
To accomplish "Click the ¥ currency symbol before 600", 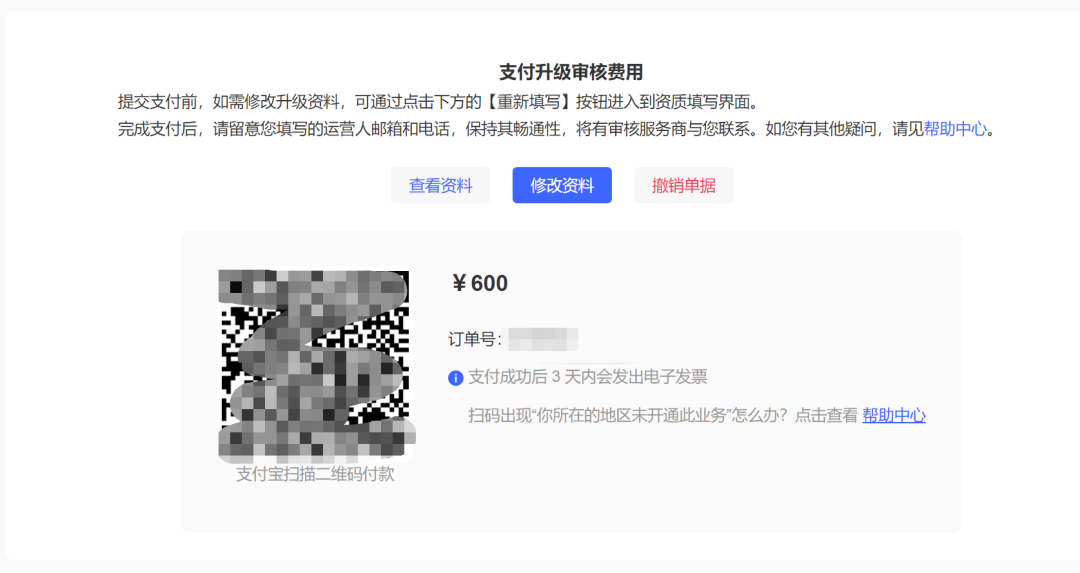I will coord(459,283).
